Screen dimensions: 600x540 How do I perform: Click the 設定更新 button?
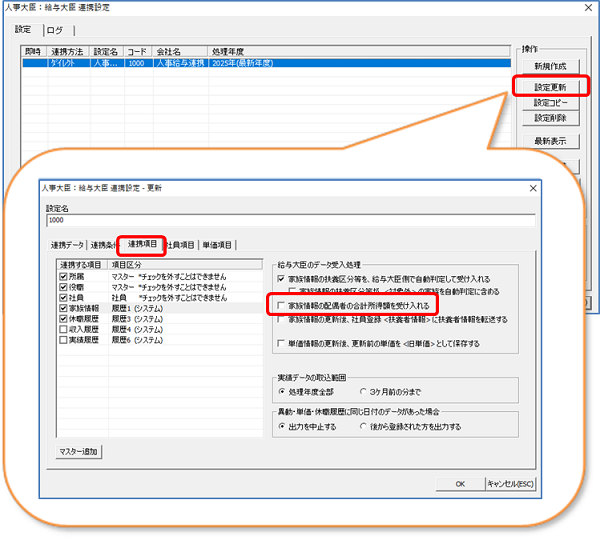[549, 85]
